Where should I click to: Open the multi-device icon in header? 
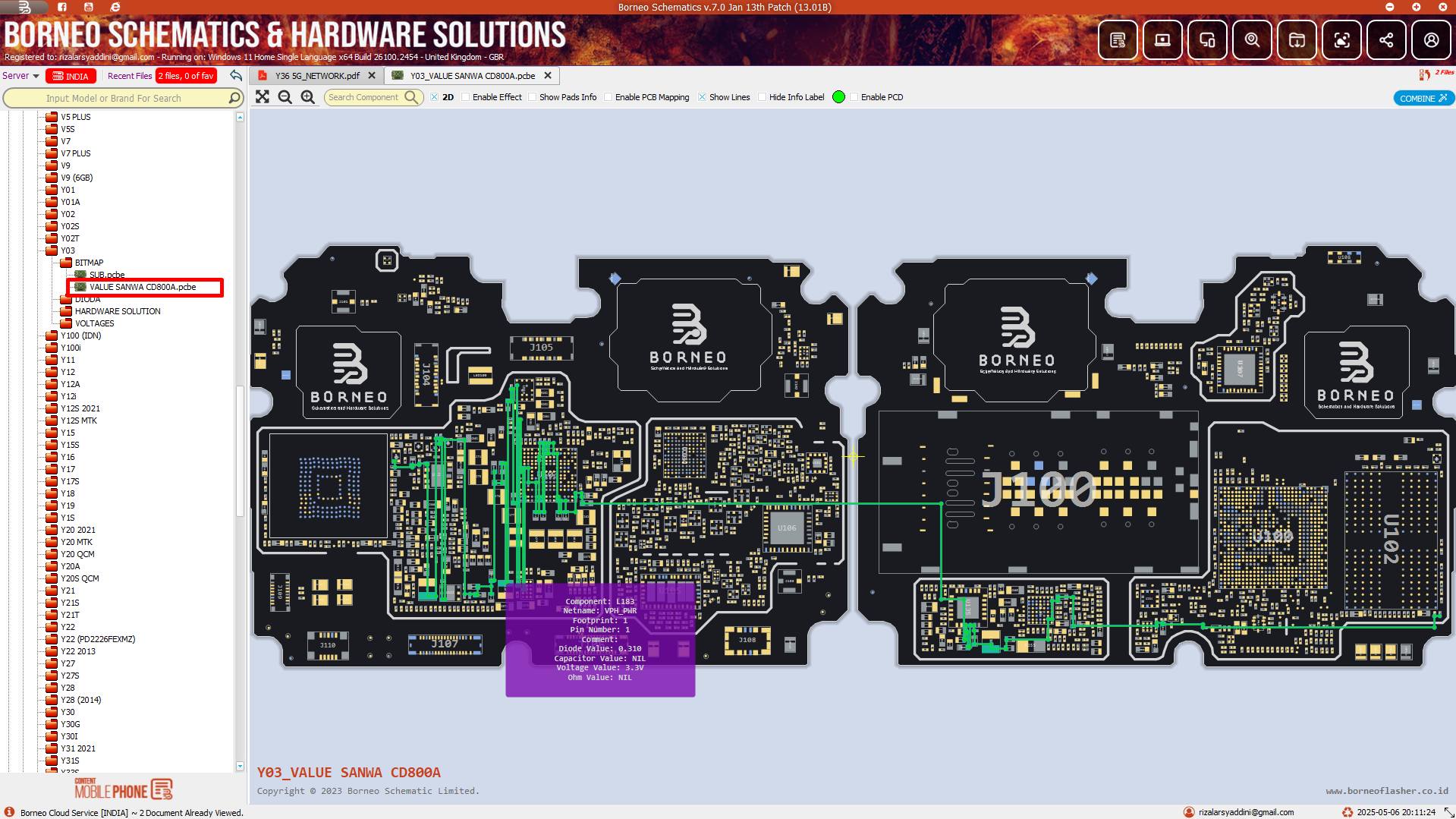click(1207, 39)
